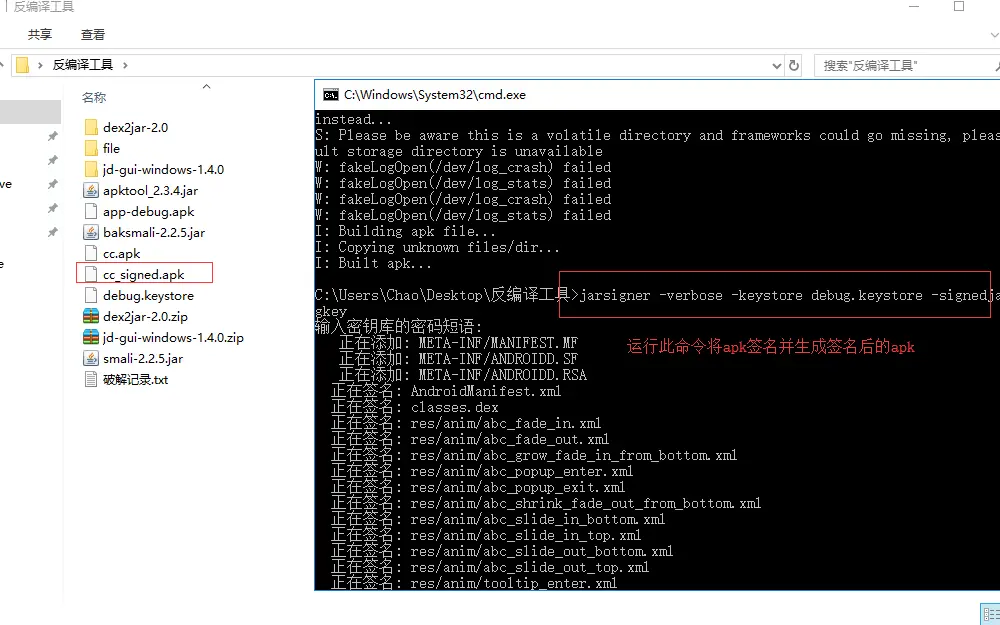Click the cmd.exe icon in title bar
Screen dimensions: 1000x625
[x=329, y=95]
